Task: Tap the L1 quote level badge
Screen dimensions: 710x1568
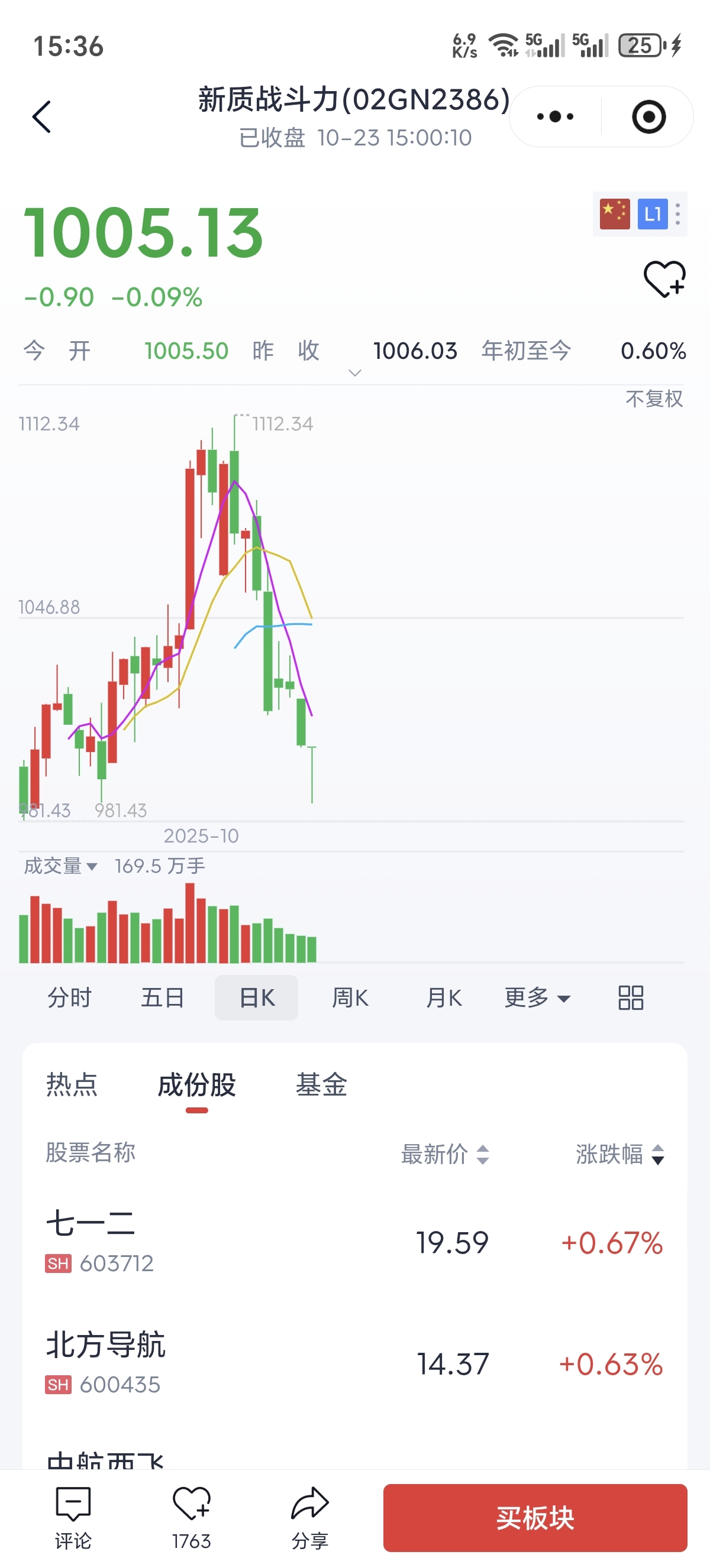Action: [652, 214]
